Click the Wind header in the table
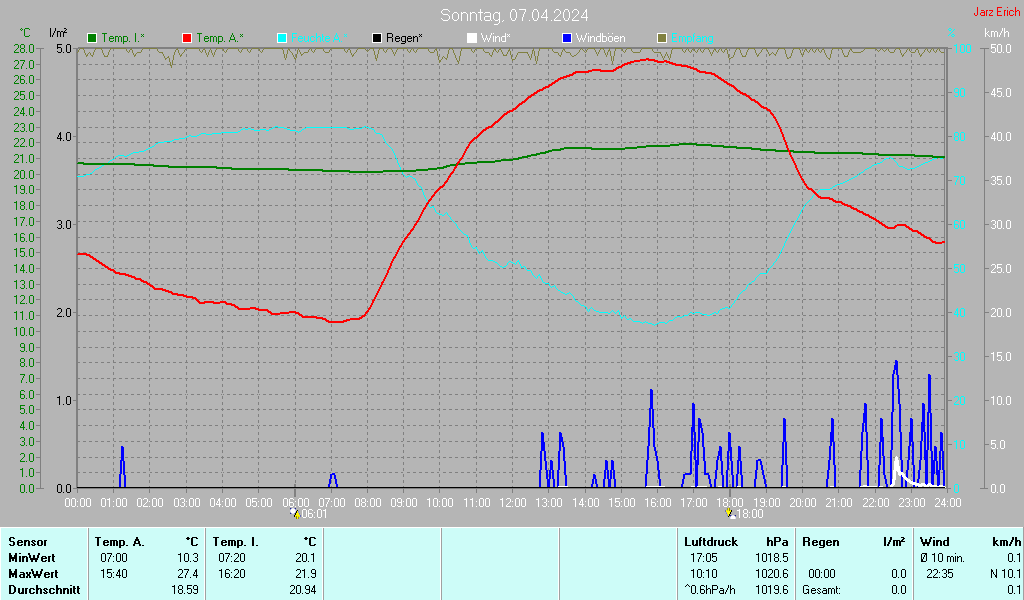 (935, 542)
